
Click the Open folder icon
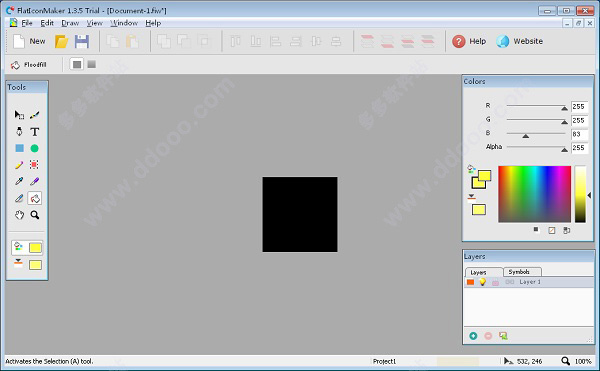[61, 41]
